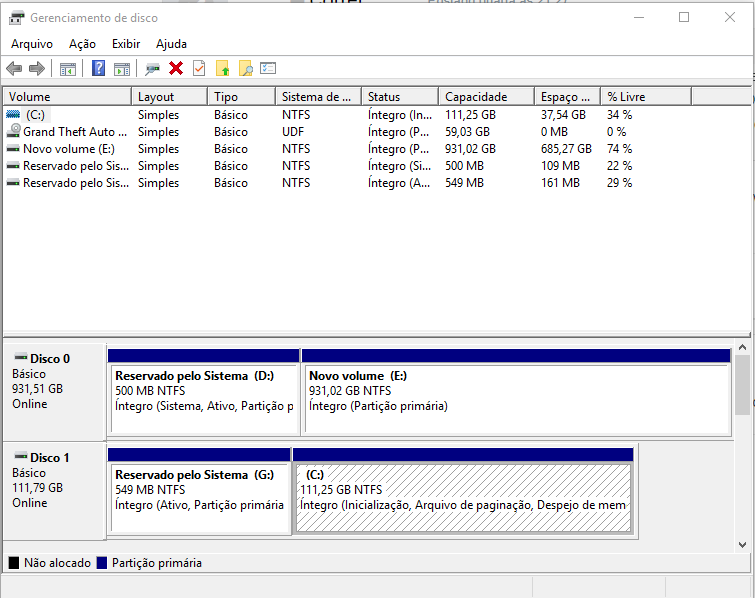Select the hatched (C:) partition block
Screen dimensions: 755x598
tap(463, 491)
